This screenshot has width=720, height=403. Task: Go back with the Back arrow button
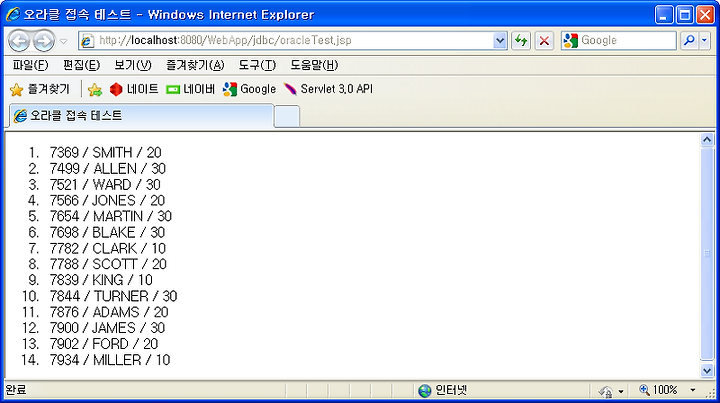click(x=19, y=41)
